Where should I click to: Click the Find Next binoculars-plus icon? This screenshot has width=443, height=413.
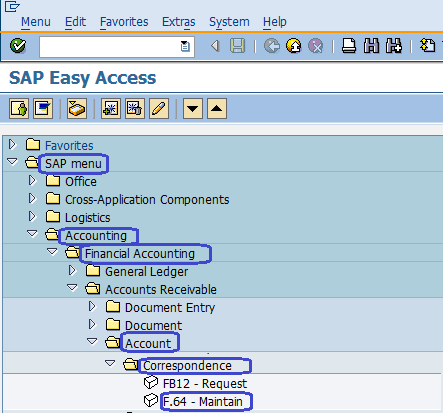coord(394,46)
